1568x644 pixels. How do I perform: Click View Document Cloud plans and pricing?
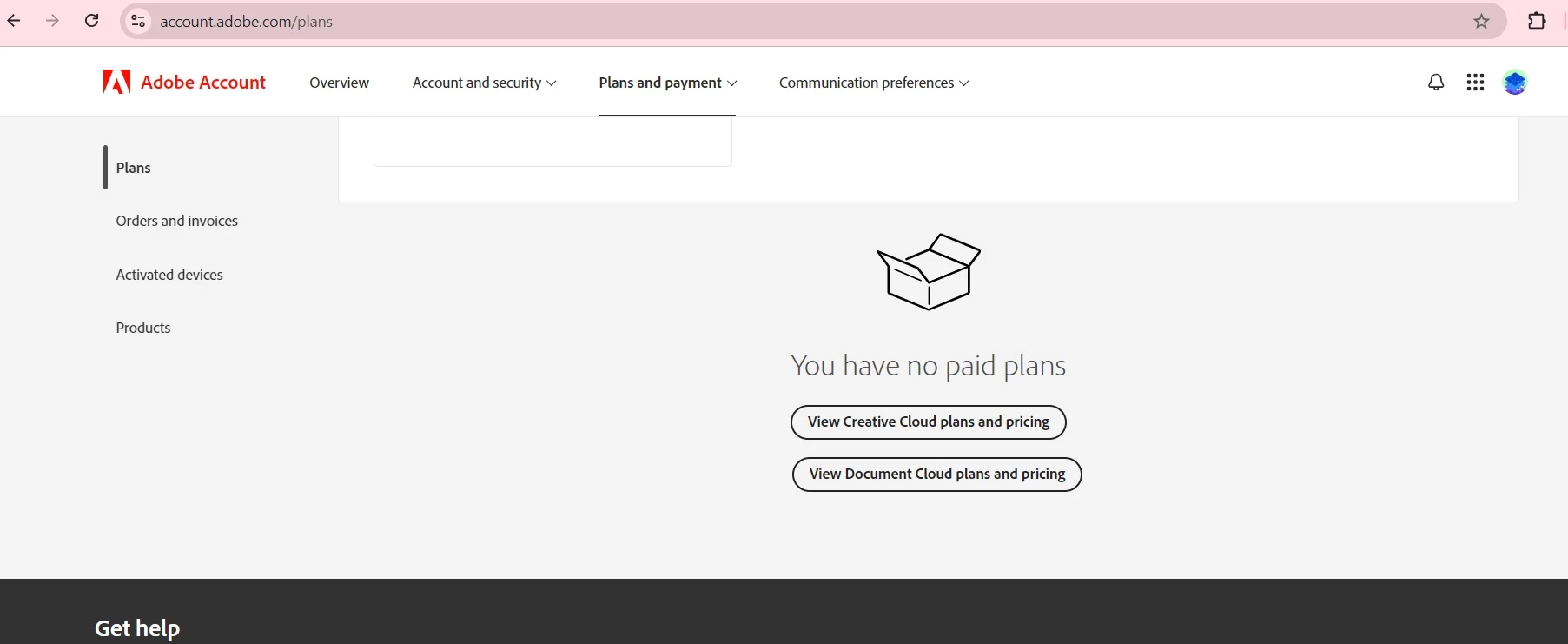936,475
